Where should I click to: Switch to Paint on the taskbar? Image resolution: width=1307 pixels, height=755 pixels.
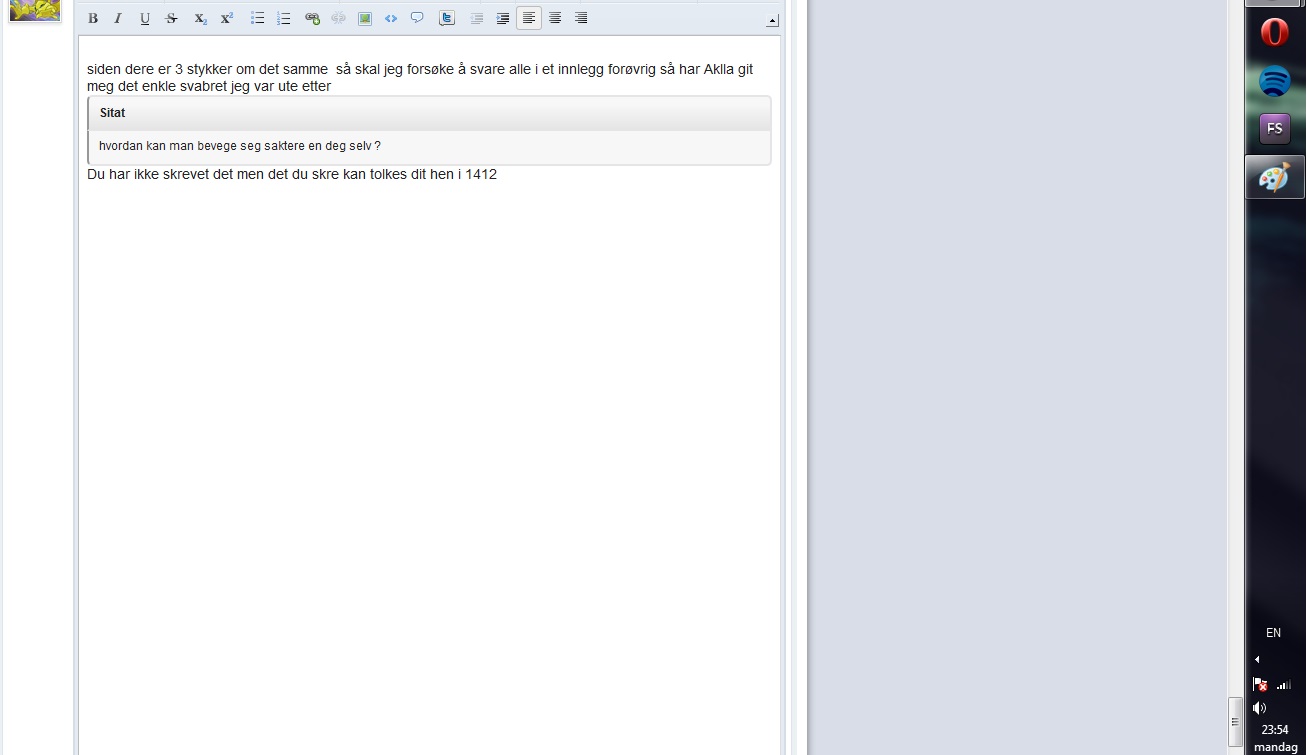[x=1275, y=177]
